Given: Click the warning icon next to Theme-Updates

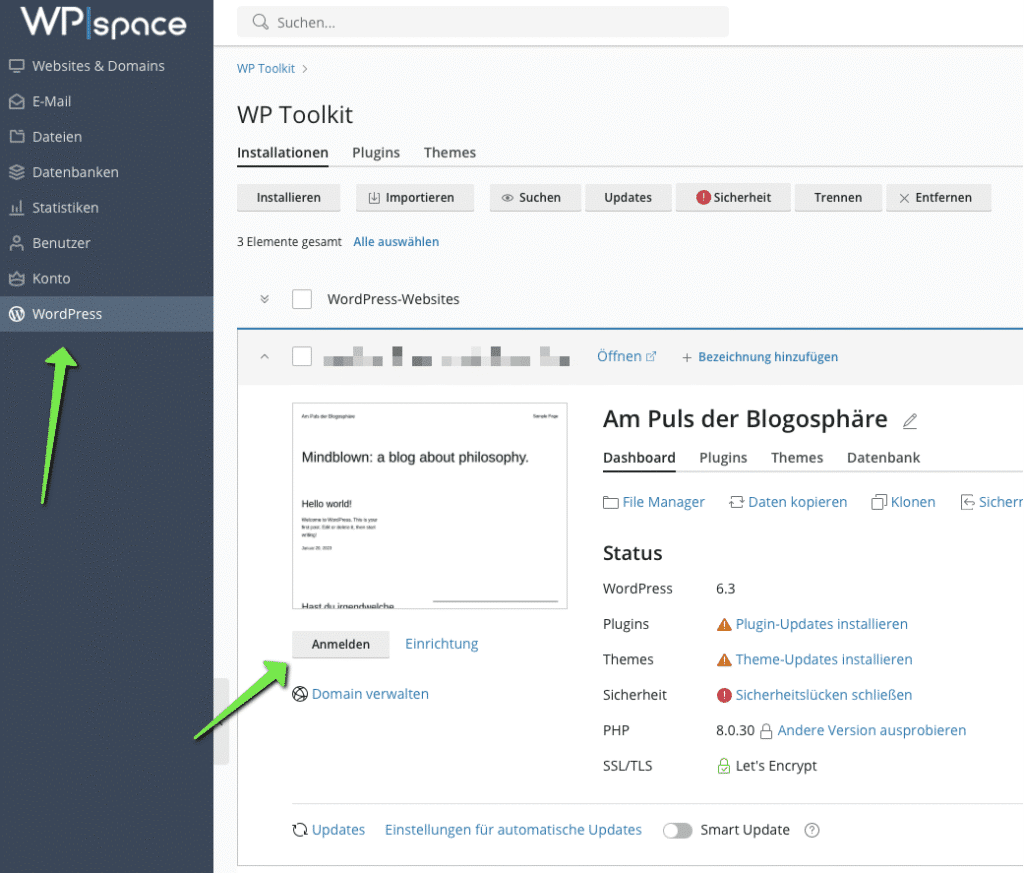Looking at the screenshot, I should click(724, 660).
